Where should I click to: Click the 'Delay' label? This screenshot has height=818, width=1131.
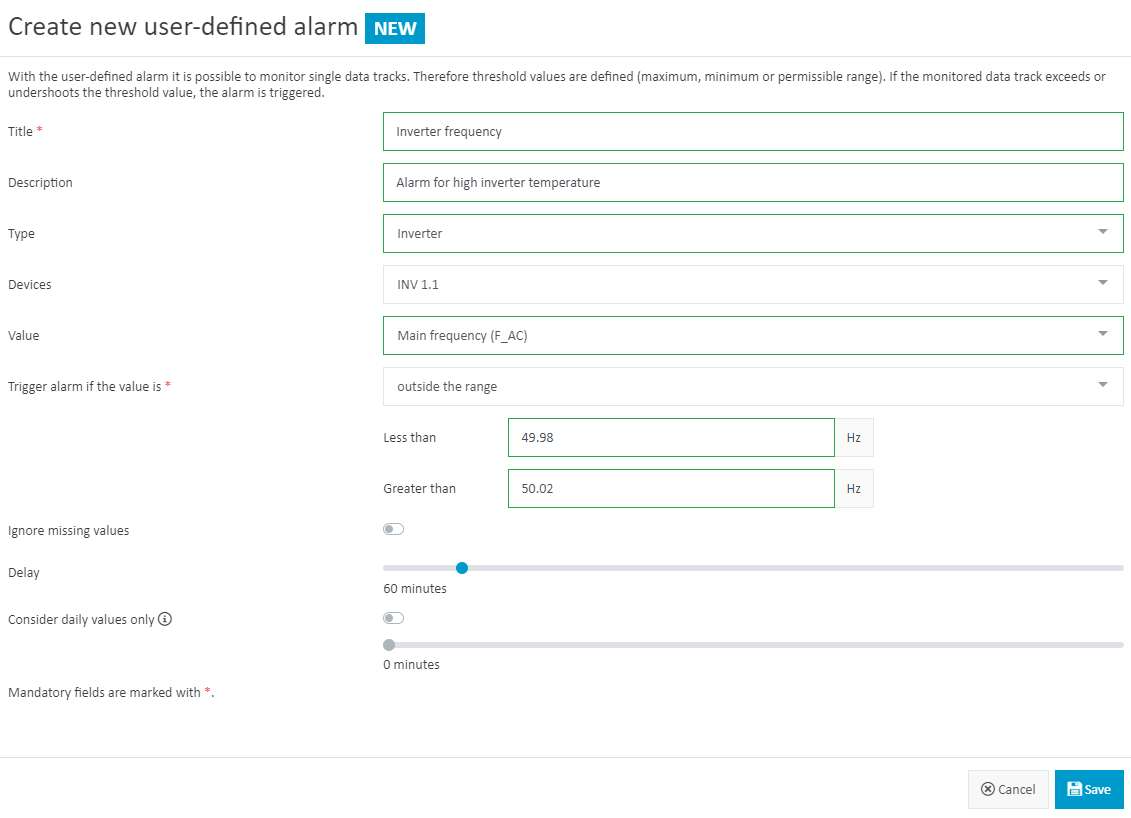24,573
